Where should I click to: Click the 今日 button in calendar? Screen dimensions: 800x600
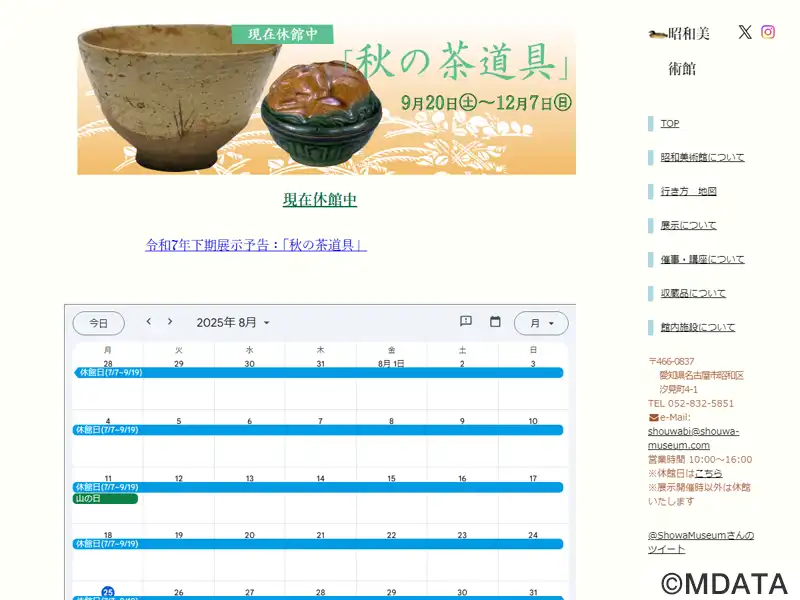pos(98,323)
